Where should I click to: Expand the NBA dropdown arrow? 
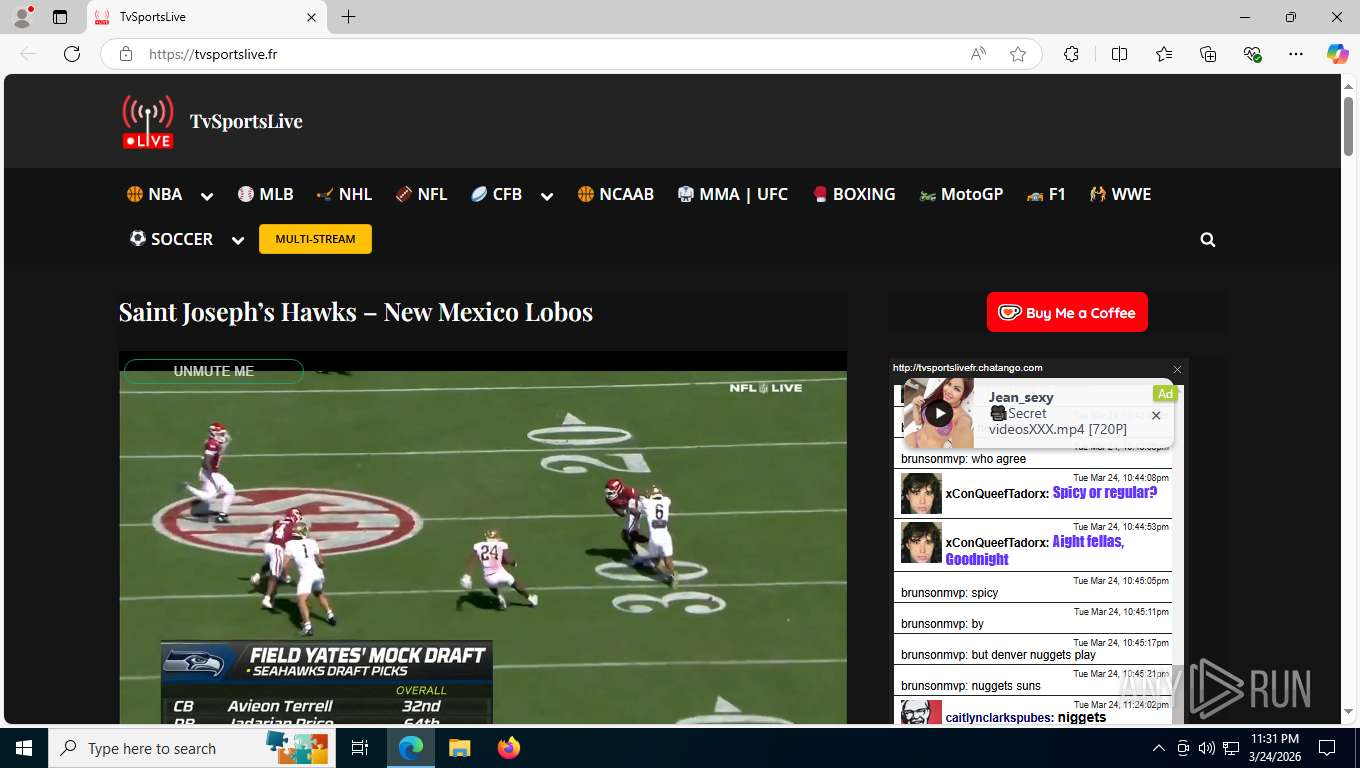coord(207,196)
